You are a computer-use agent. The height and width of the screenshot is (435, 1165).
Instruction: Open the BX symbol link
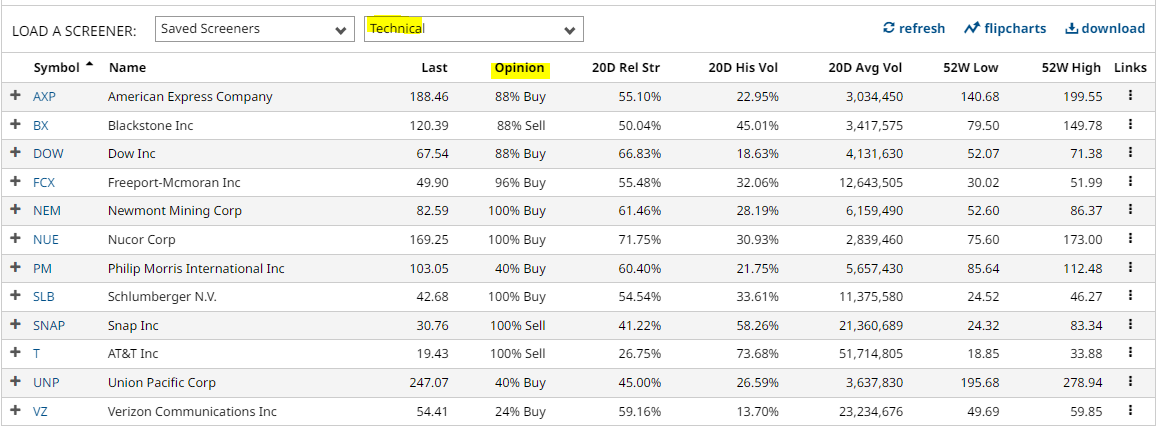pyautogui.click(x=41, y=126)
